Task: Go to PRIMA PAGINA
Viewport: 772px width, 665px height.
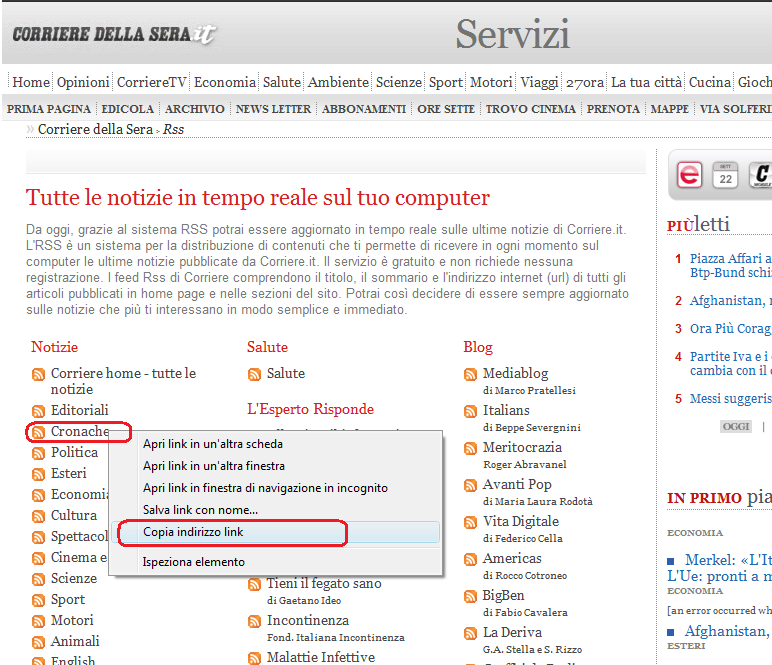Action: [49, 109]
